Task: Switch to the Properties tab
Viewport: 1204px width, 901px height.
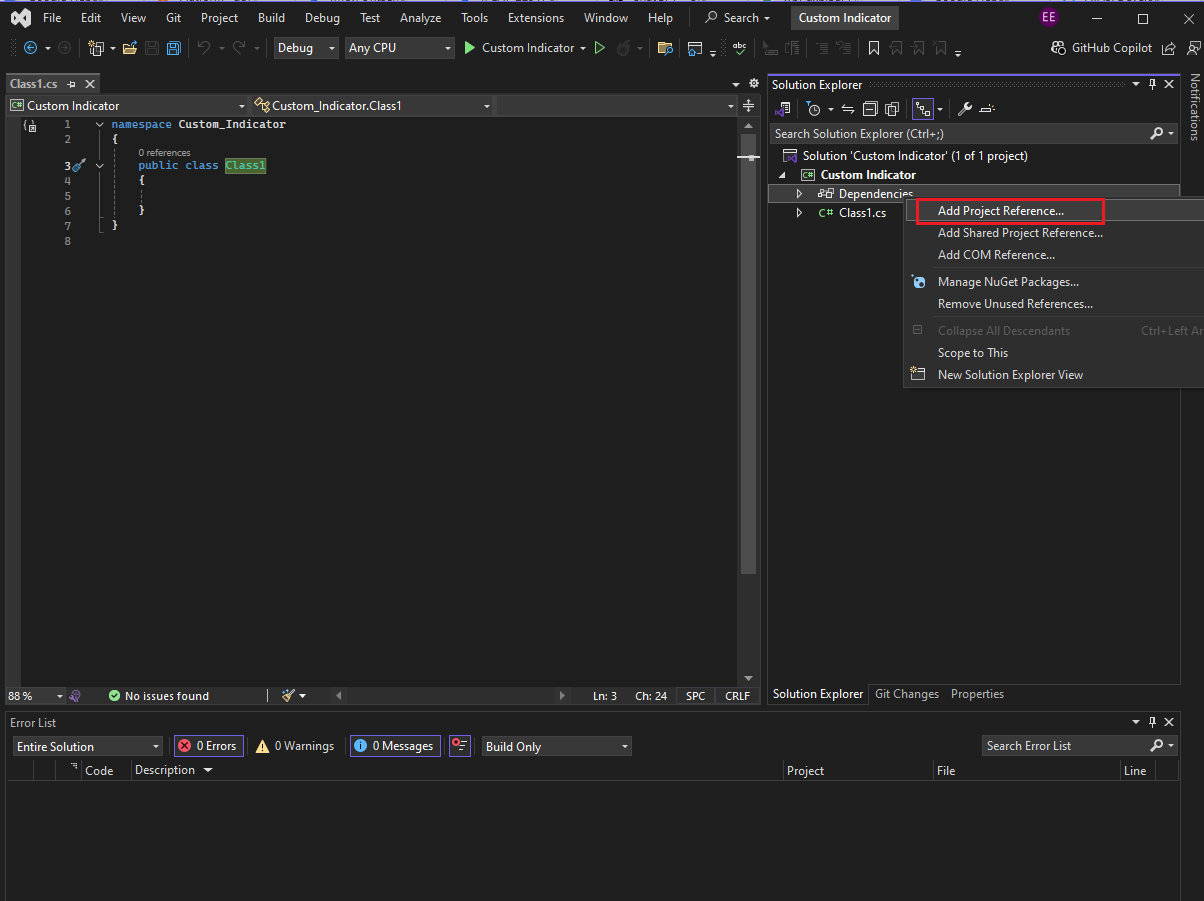Action: (977, 694)
